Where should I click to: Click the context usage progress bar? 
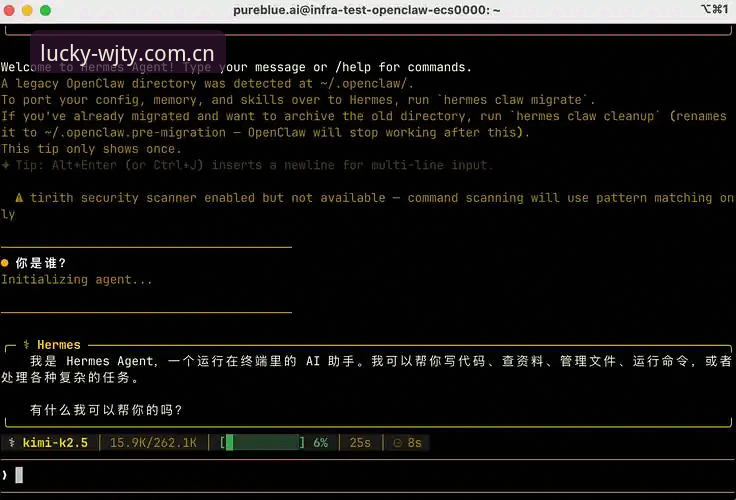click(262, 442)
